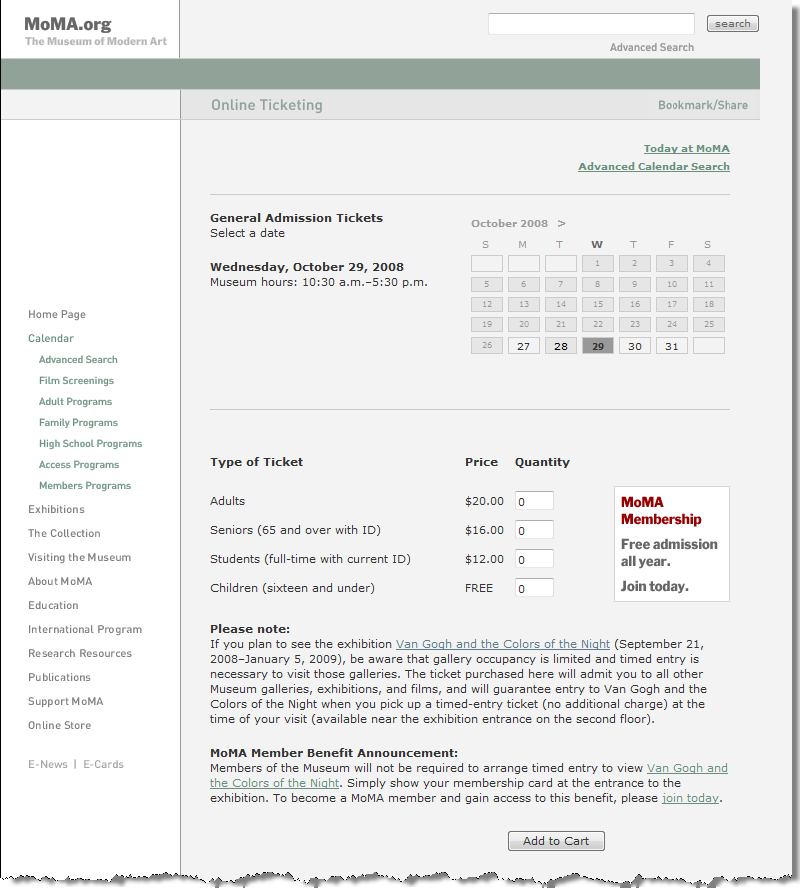Click the search button
The height and width of the screenshot is (888, 800).
tap(733, 24)
